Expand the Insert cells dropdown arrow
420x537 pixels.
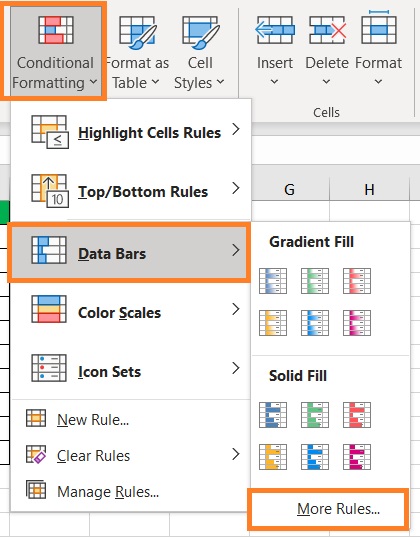(x=274, y=82)
